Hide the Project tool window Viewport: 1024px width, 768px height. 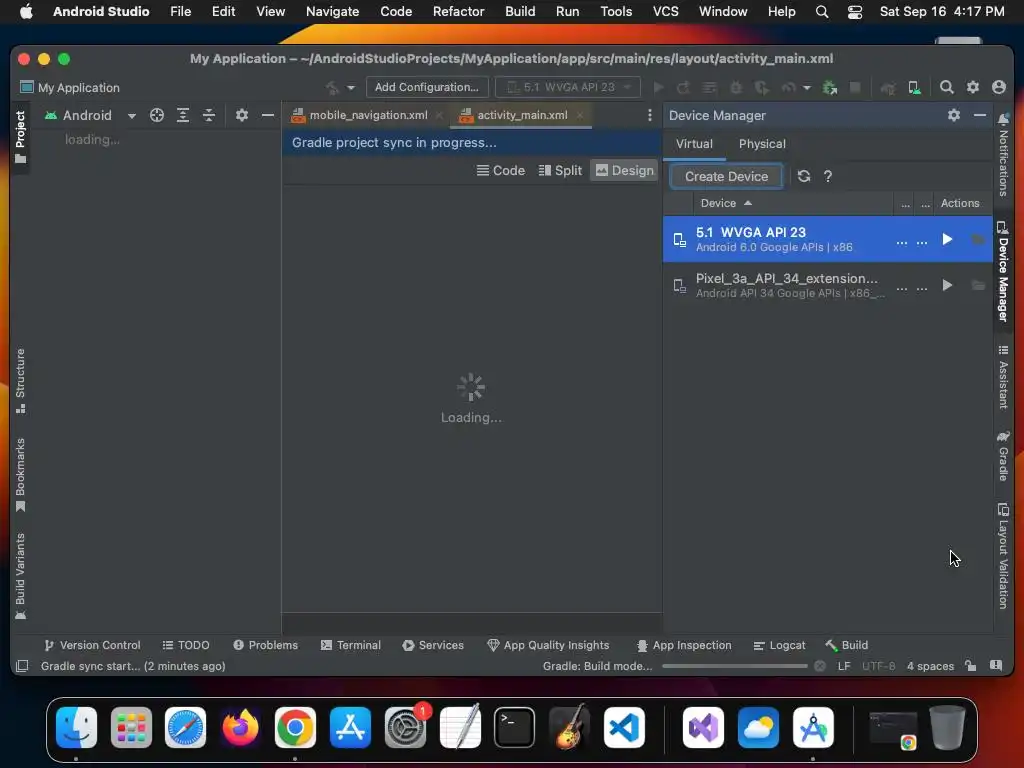click(x=268, y=116)
